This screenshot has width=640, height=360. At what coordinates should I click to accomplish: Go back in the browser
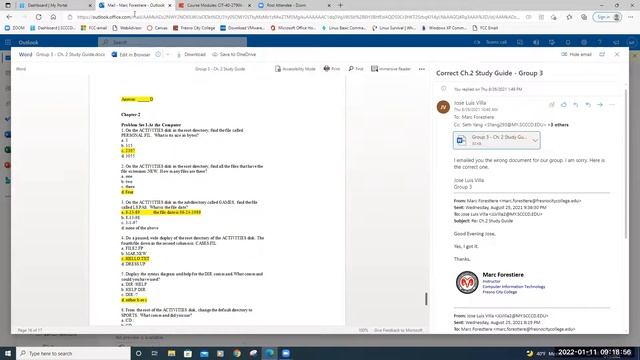pos(9,17)
